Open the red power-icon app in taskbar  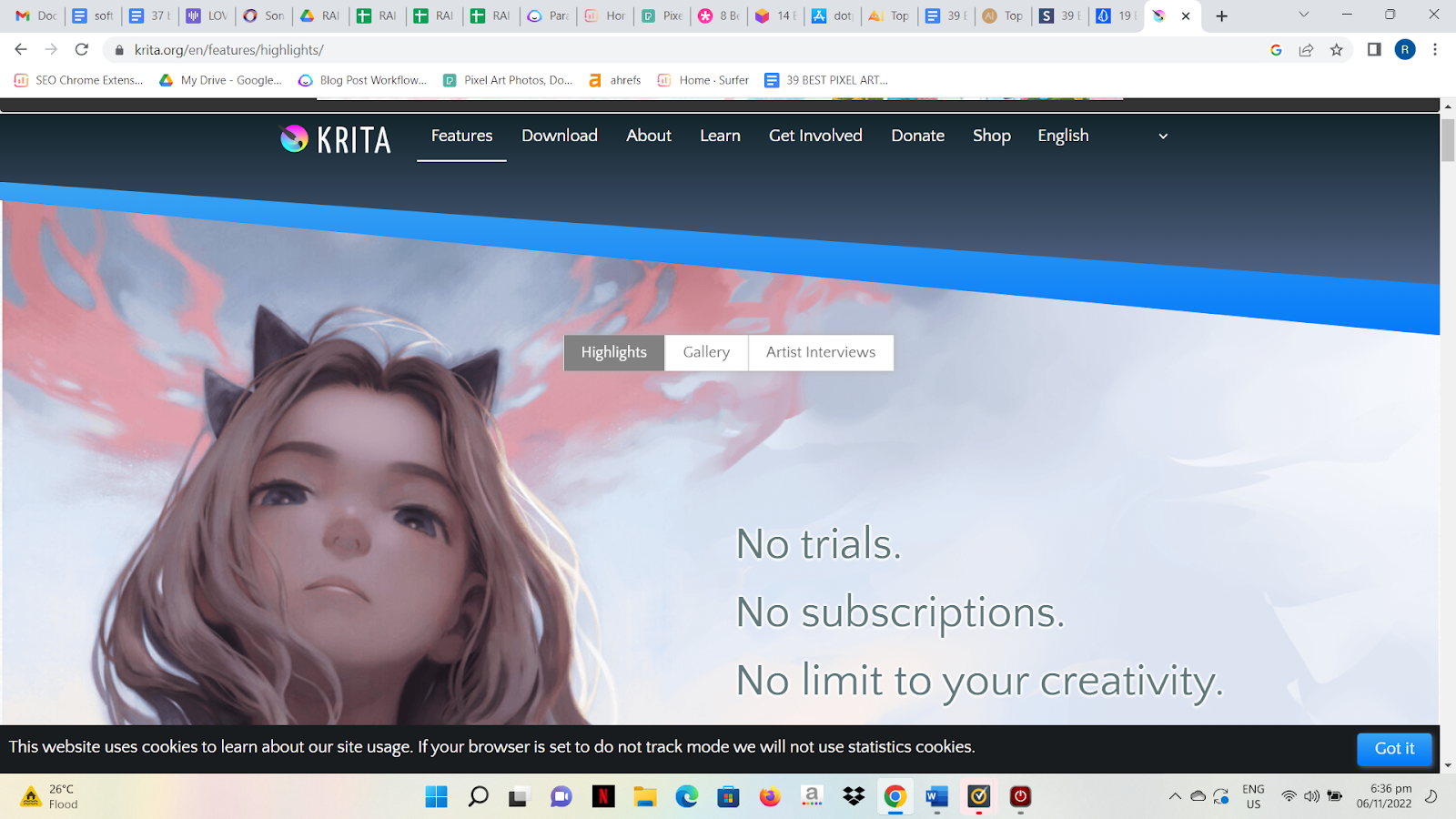[1020, 797]
